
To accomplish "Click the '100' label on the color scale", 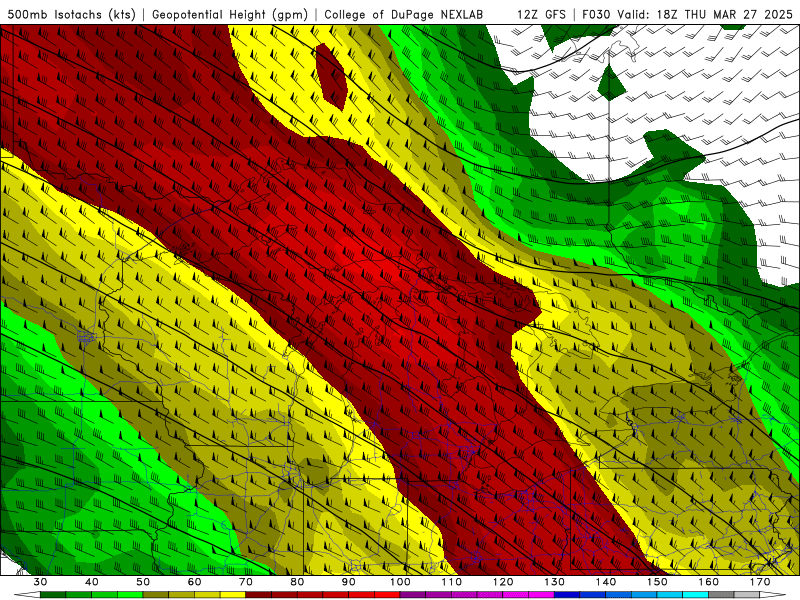I will pos(400,582).
